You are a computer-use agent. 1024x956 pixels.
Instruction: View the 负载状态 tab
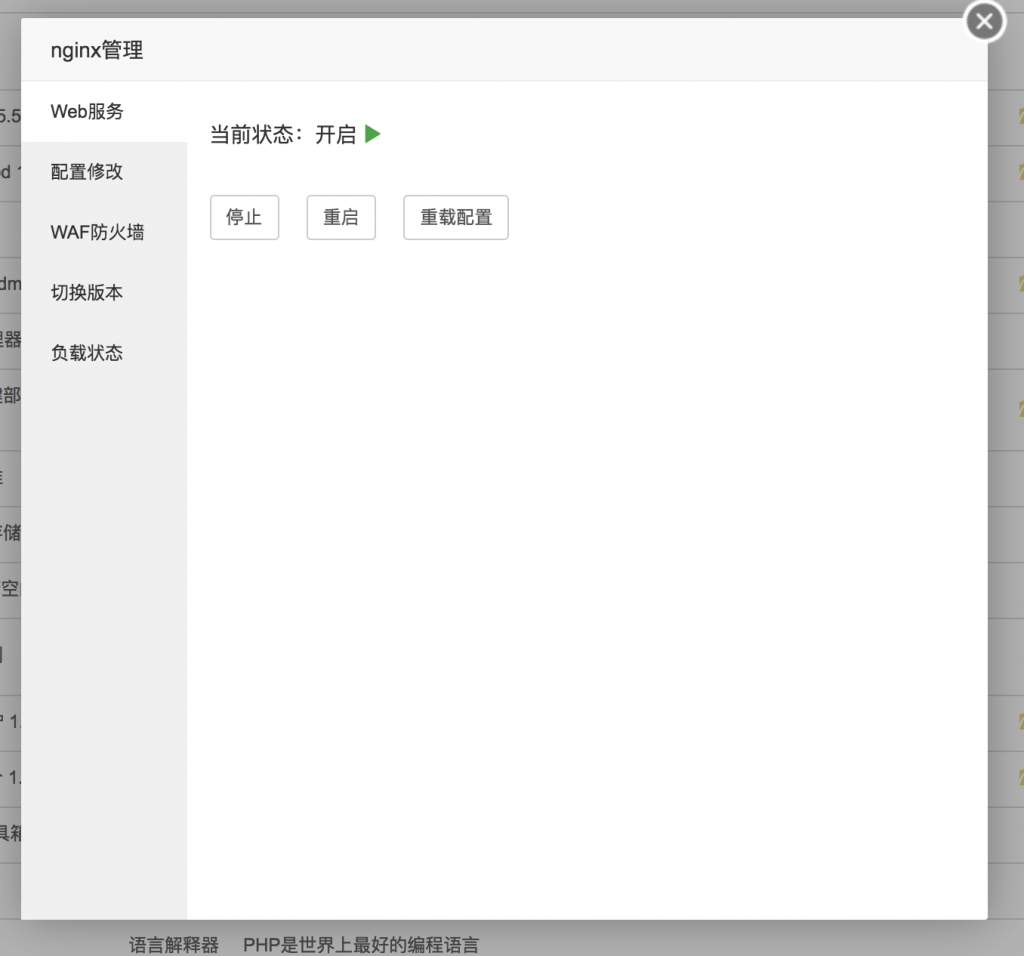(86, 352)
